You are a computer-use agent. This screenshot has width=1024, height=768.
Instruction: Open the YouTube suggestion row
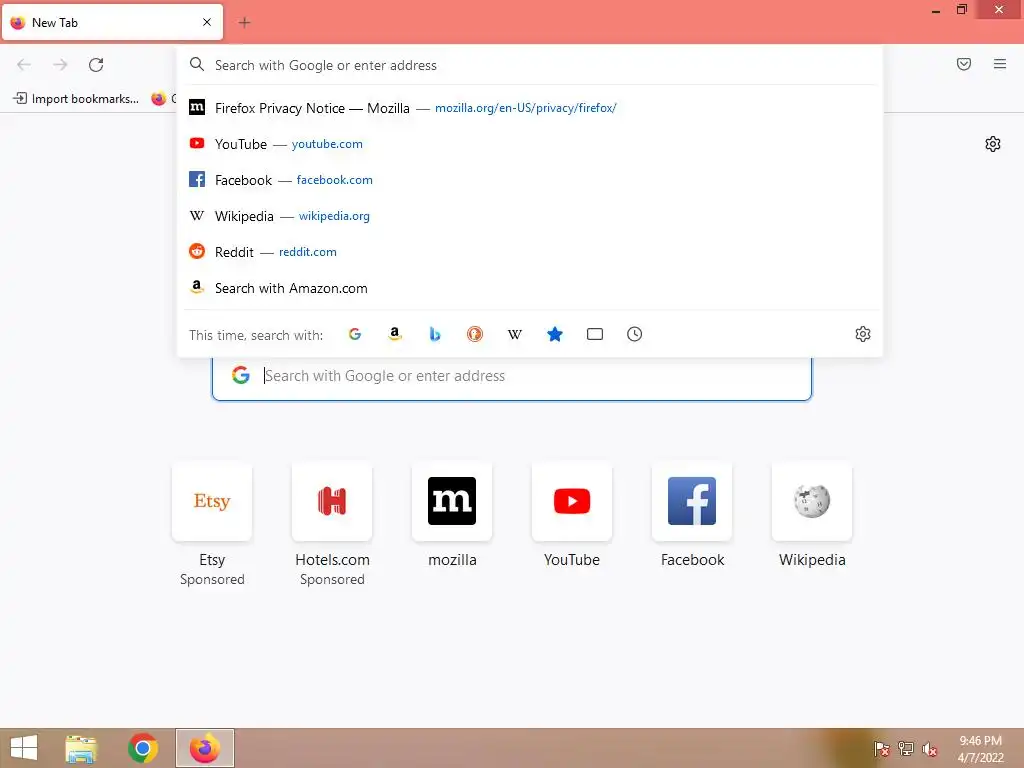click(530, 144)
